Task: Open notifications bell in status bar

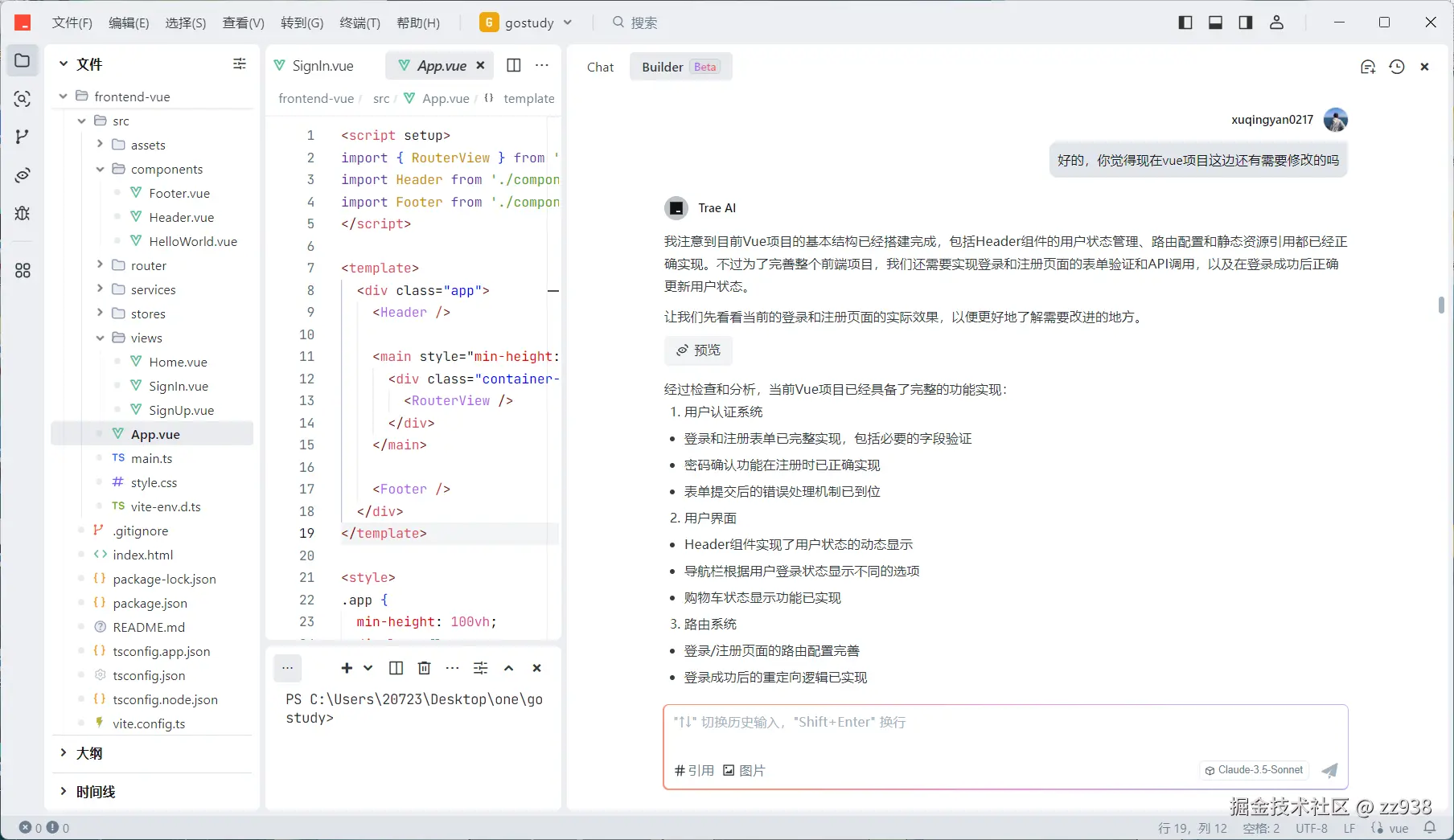Action: pyautogui.click(x=1430, y=828)
